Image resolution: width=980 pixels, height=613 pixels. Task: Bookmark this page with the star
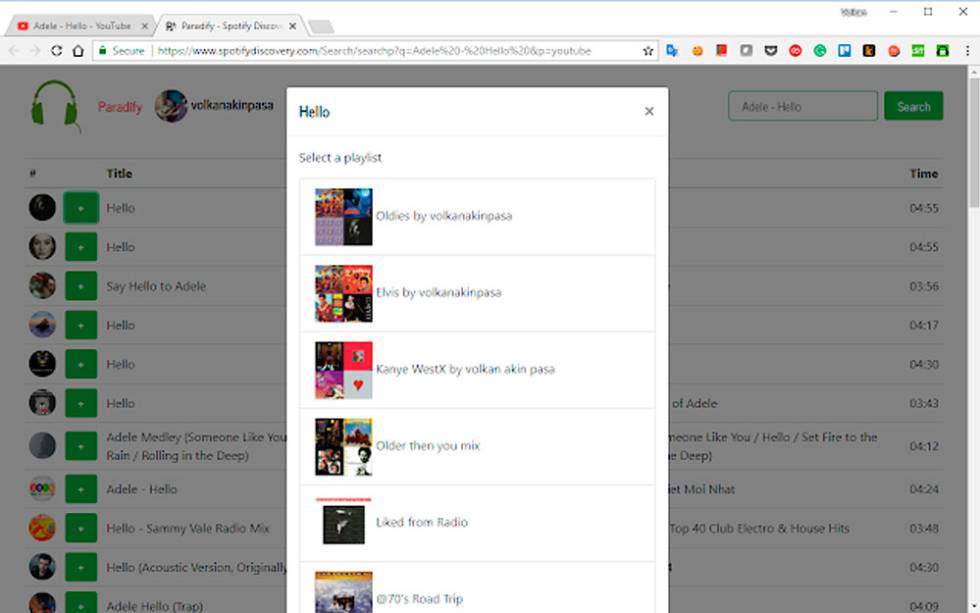click(648, 51)
